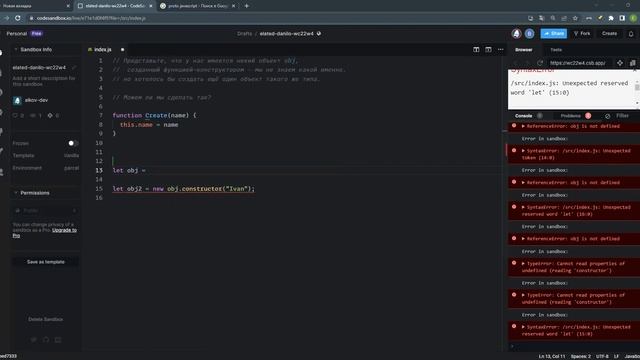Click Spaces: 2 indentation status
This screenshot has width=640, height=360.
(581, 356)
